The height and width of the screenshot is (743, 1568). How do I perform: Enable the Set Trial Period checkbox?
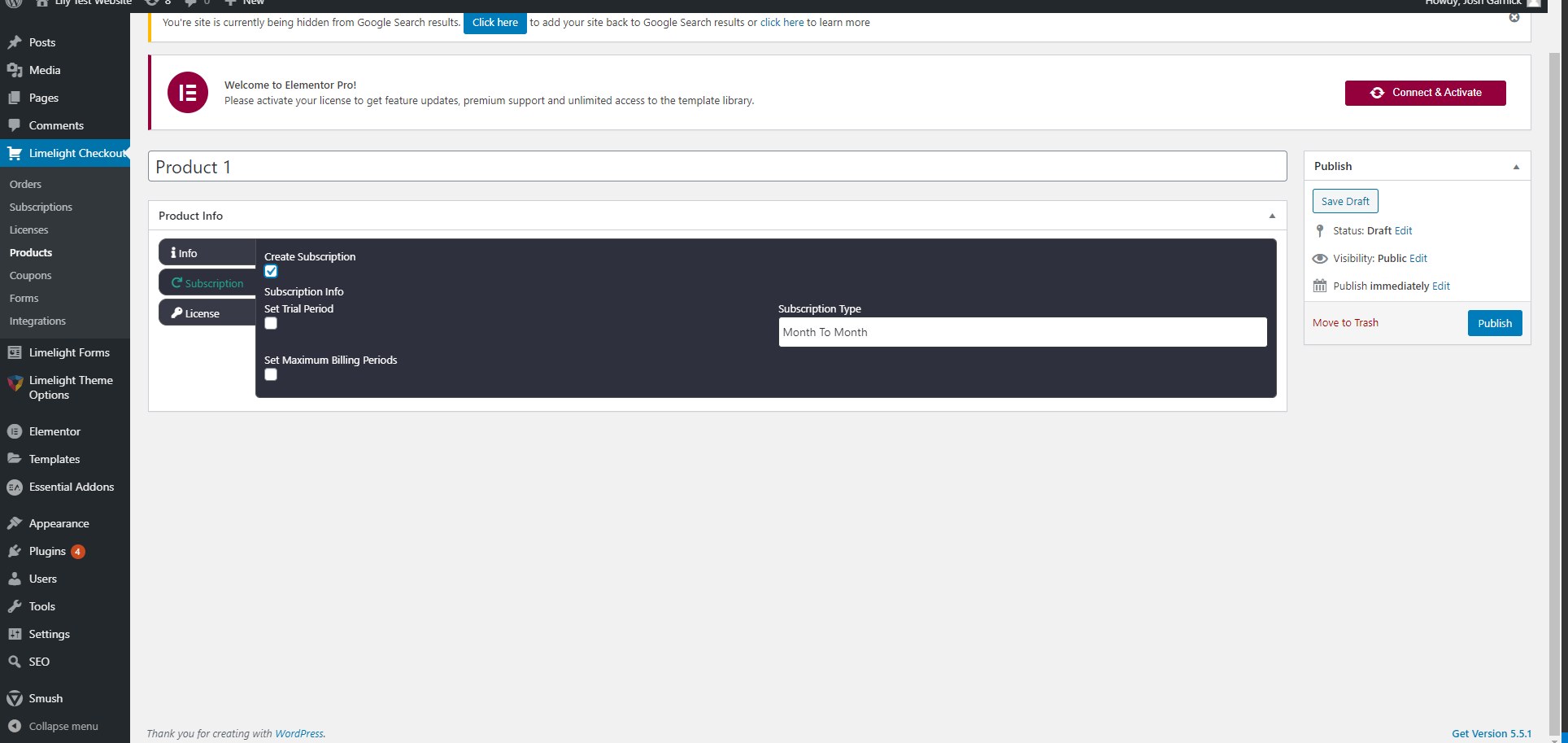click(271, 324)
